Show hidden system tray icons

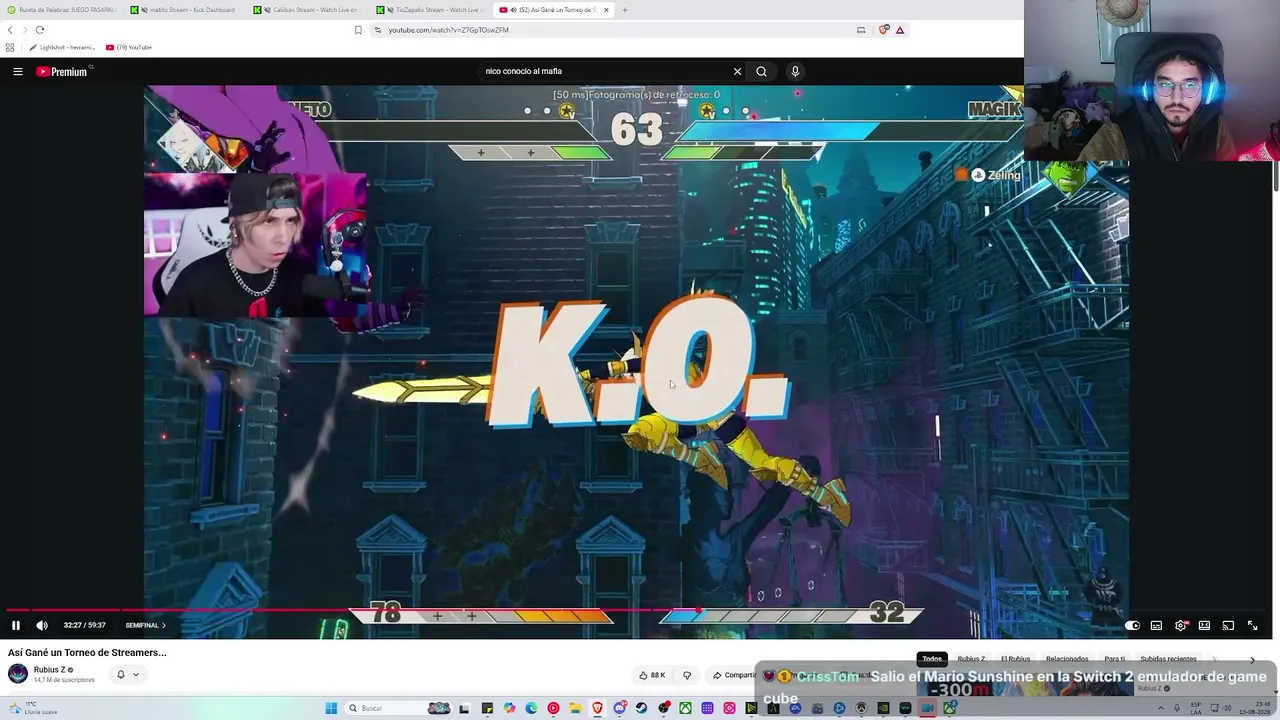pos(1161,708)
